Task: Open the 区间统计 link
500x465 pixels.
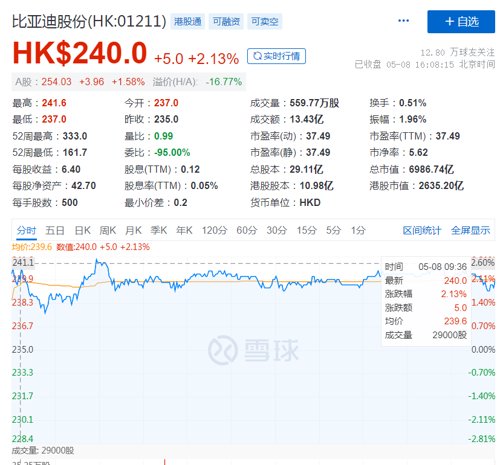Action: click(422, 230)
